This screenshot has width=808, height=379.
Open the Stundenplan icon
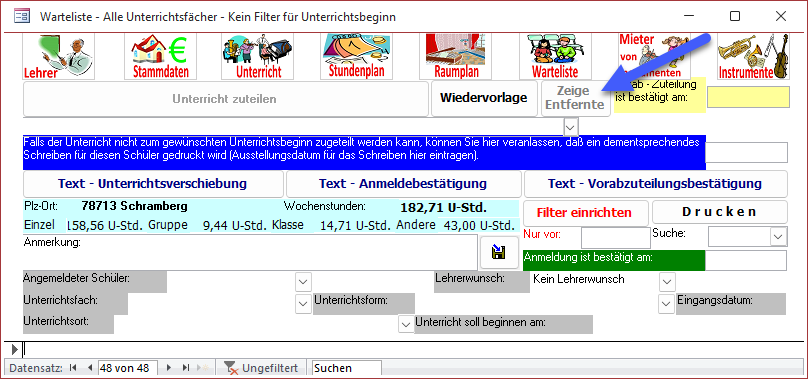[357, 56]
